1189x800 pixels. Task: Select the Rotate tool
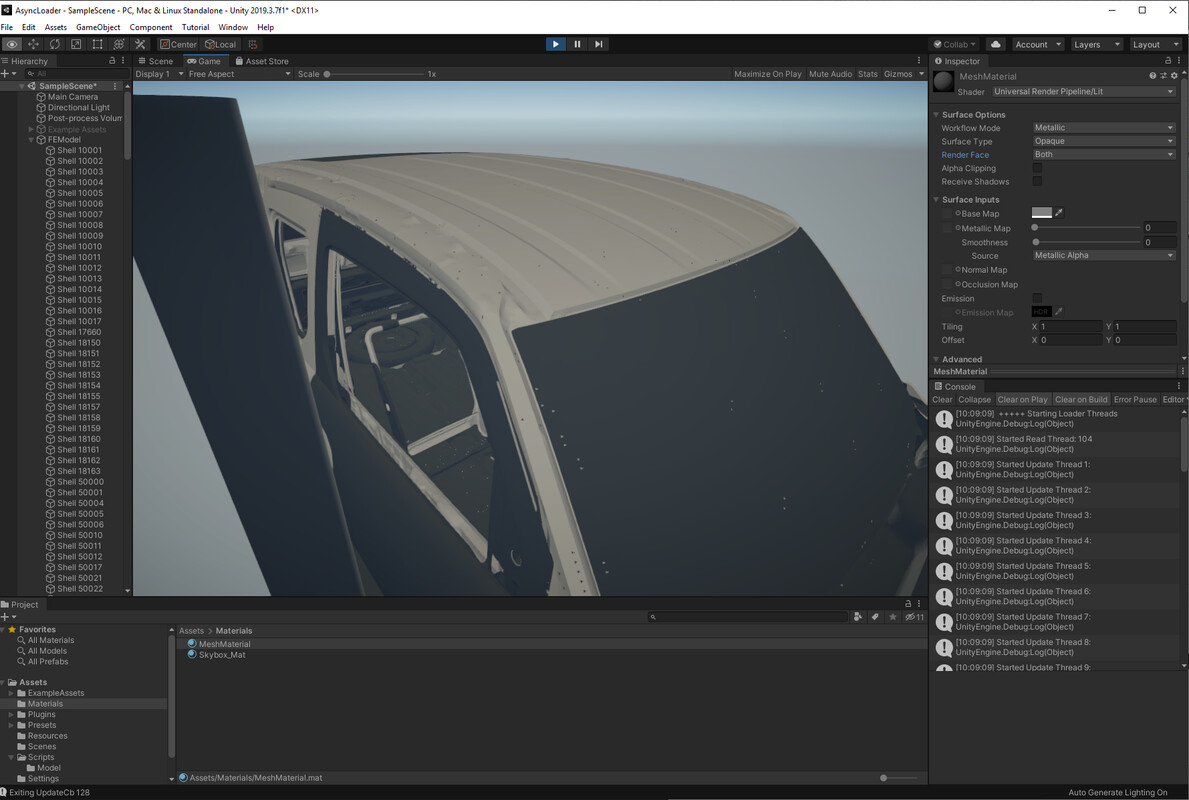point(54,44)
